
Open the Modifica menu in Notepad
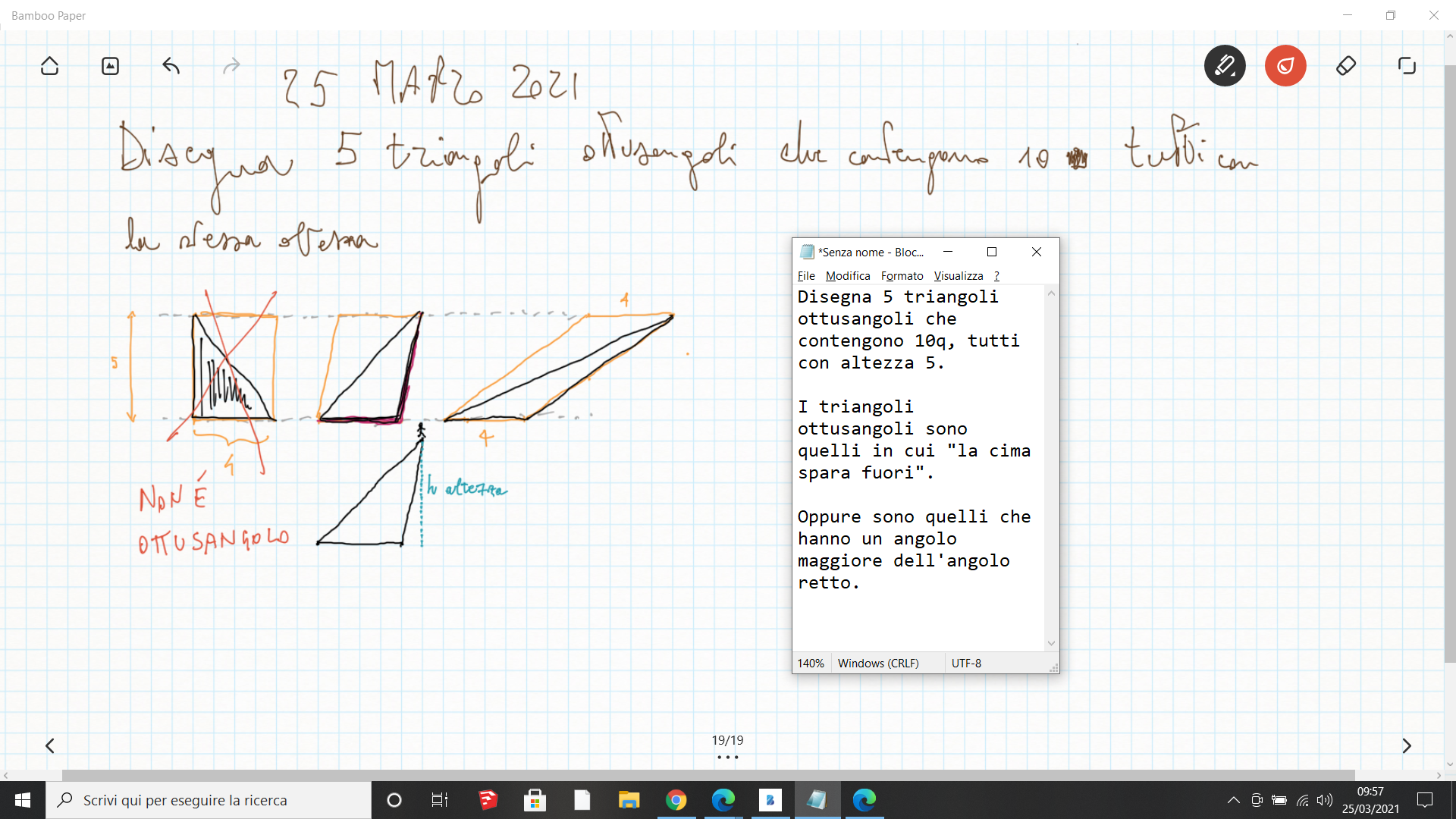[848, 276]
